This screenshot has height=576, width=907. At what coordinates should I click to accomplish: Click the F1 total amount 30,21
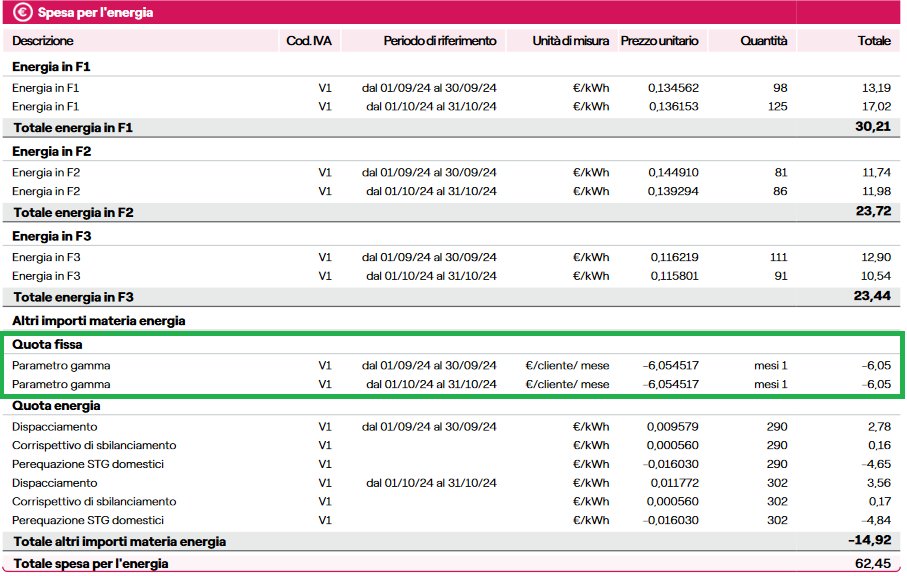pos(872,128)
